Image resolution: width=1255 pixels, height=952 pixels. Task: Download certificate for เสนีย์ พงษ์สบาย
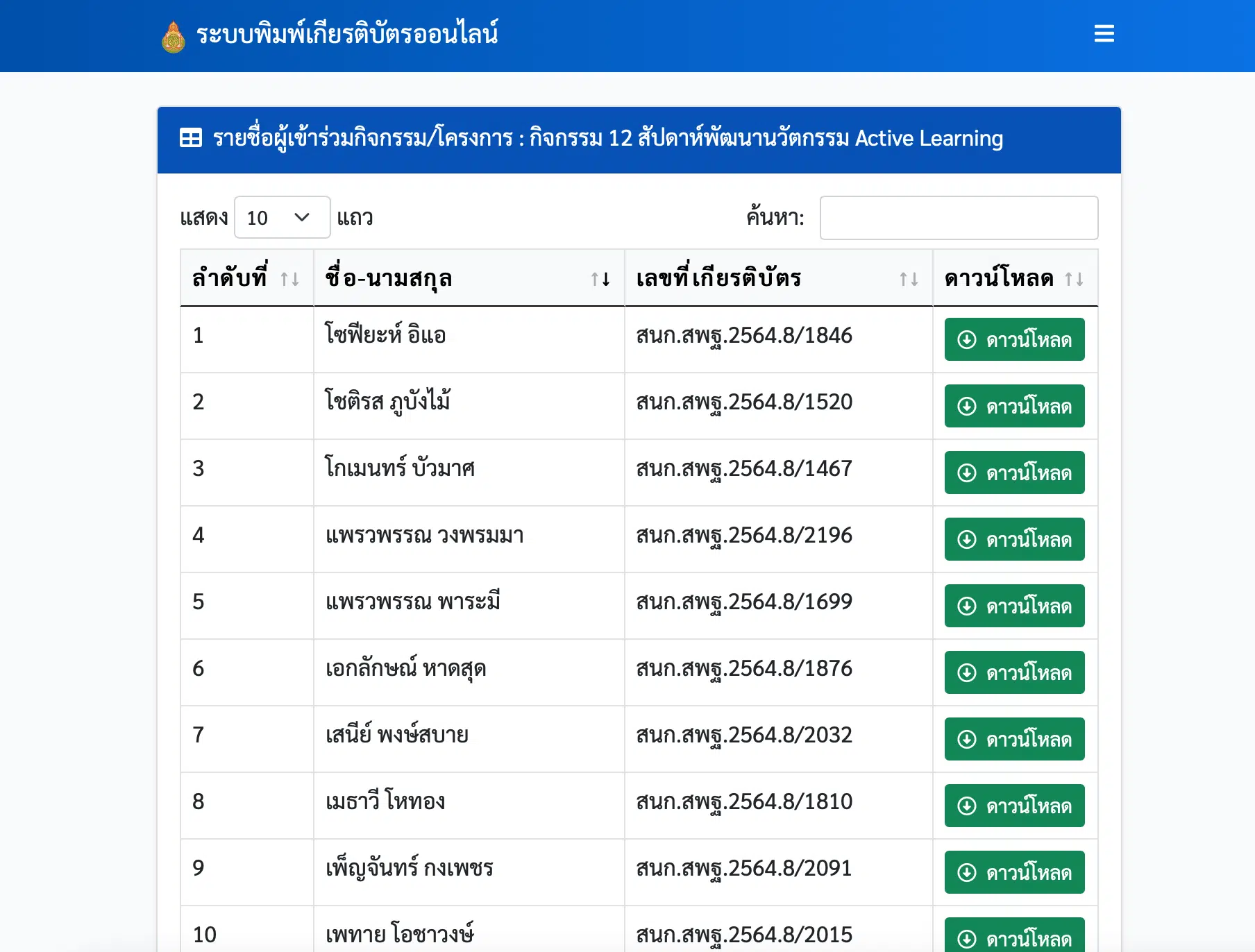pos(1014,739)
